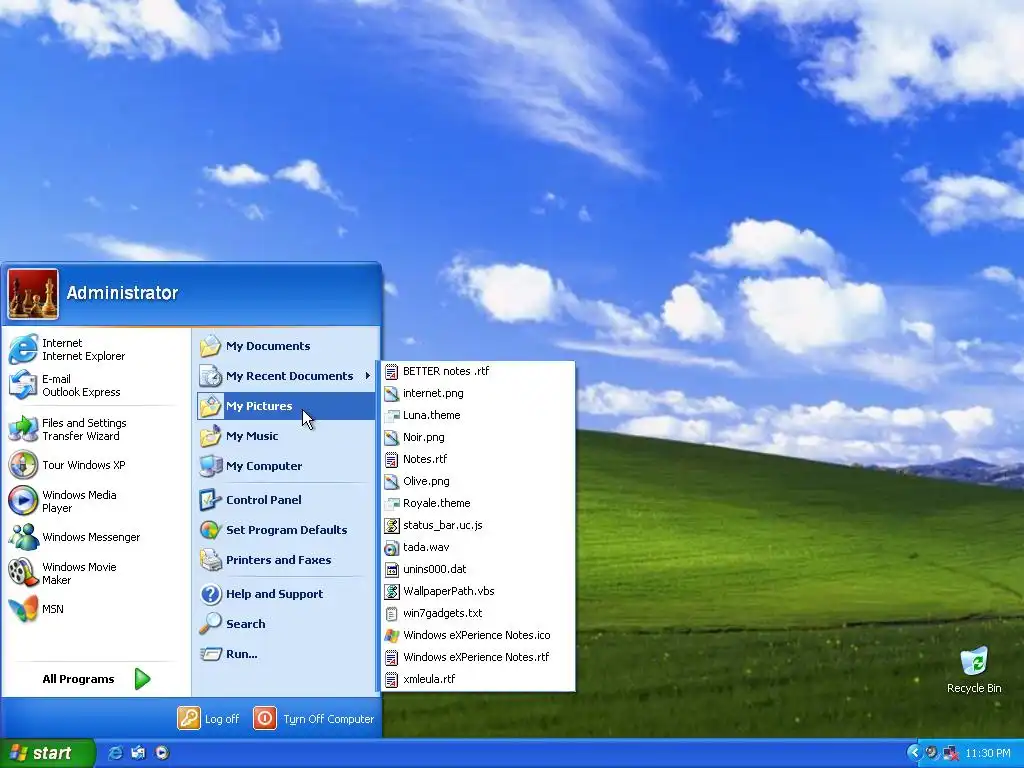Launch Internet Explorer from Quick Launch
1024x768 pixels.
pyautogui.click(x=116, y=753)
